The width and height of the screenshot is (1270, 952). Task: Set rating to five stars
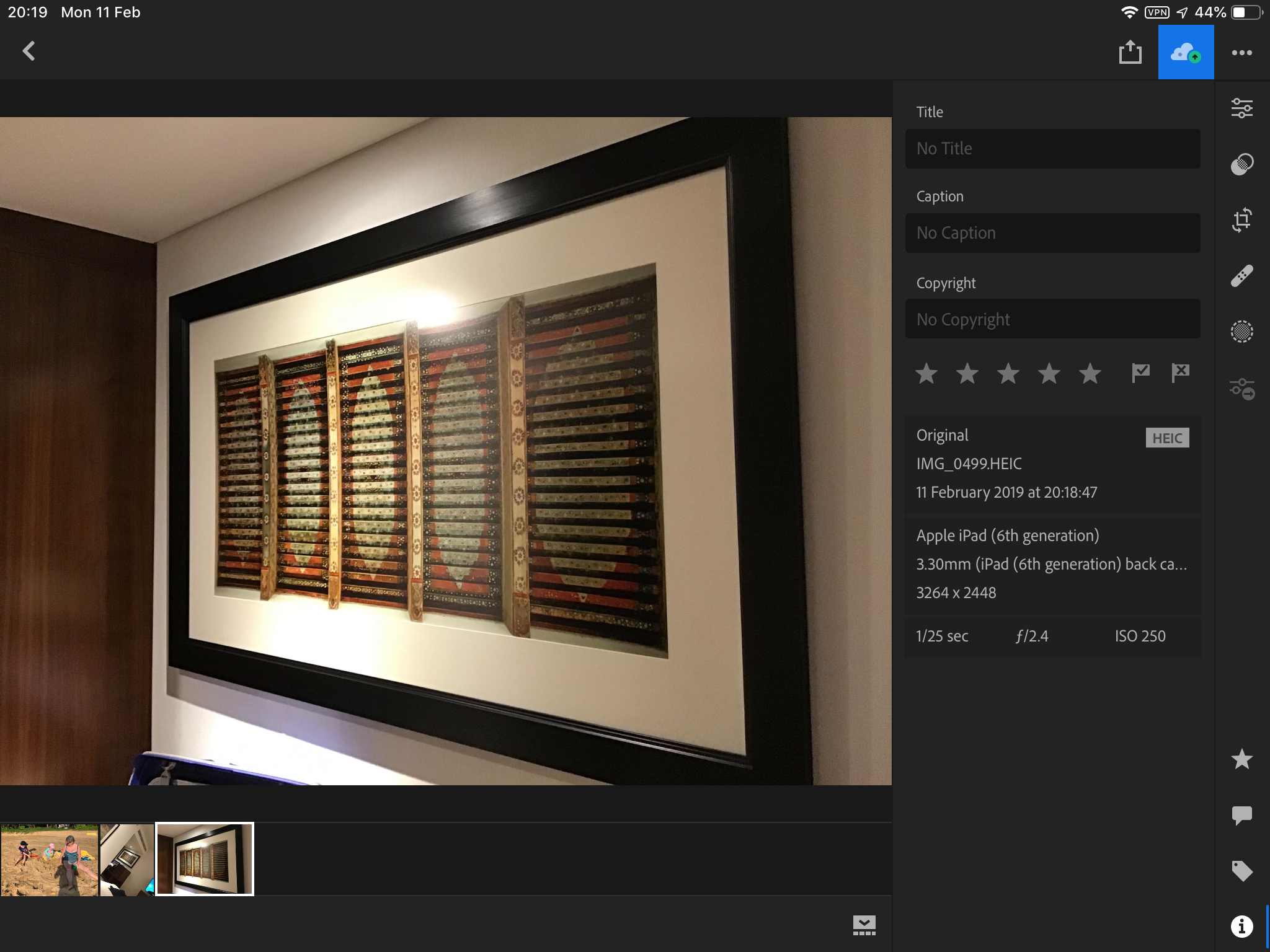click(x=1090, y=374)
